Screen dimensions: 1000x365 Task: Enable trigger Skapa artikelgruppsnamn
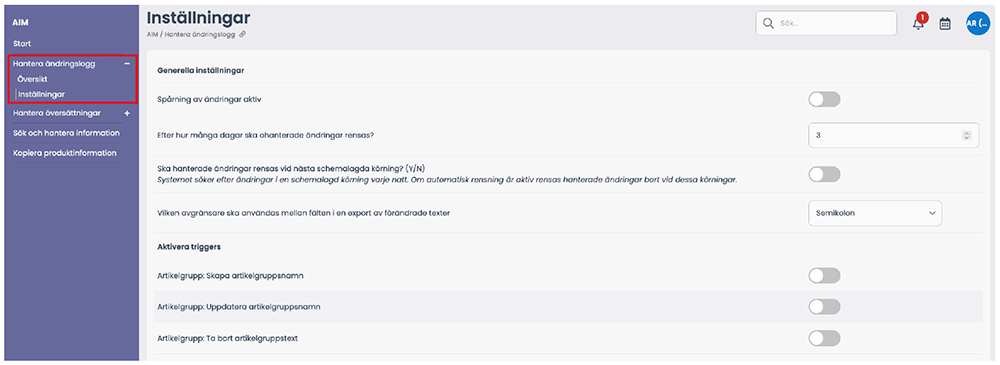coord(824,276)
